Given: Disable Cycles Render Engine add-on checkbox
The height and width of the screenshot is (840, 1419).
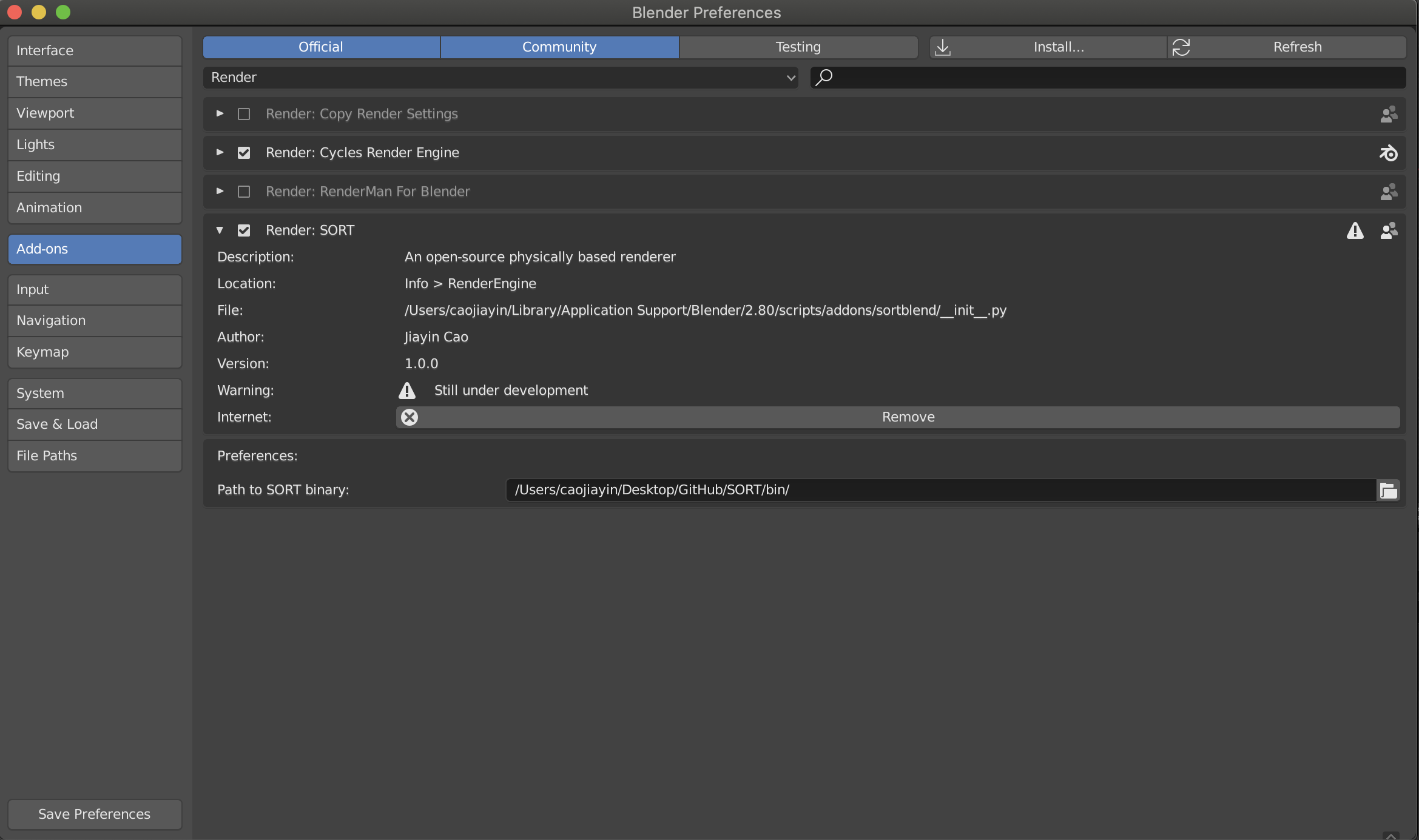Looking at the screenshot, I should click(x=244, y=153).
